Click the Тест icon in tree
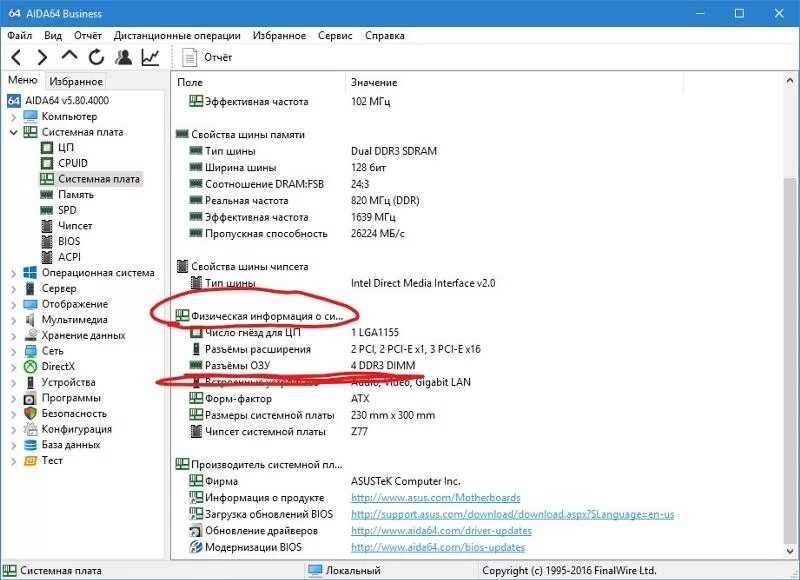 coord(31,461)
